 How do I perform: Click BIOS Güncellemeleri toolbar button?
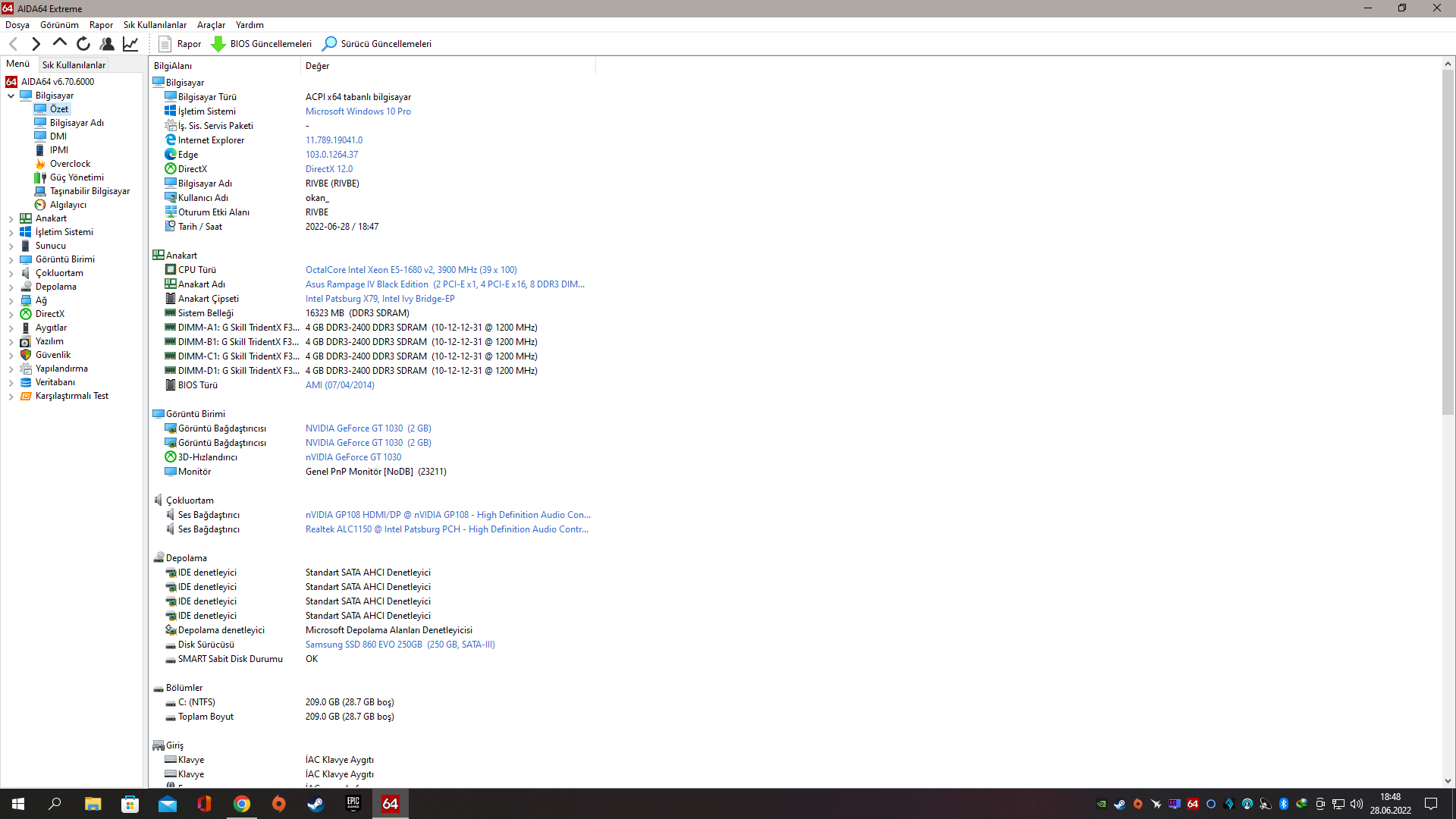(x=262, y=44)
